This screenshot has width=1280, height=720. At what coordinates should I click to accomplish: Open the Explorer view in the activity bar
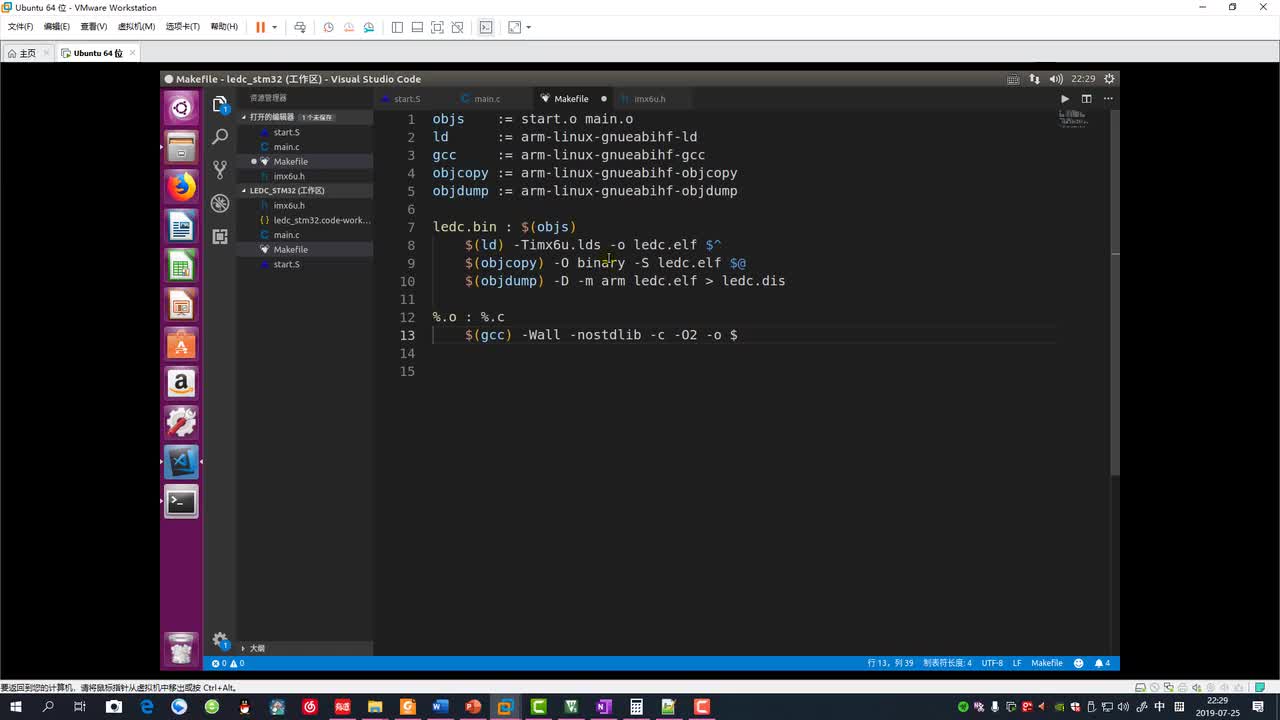(220, 104)
